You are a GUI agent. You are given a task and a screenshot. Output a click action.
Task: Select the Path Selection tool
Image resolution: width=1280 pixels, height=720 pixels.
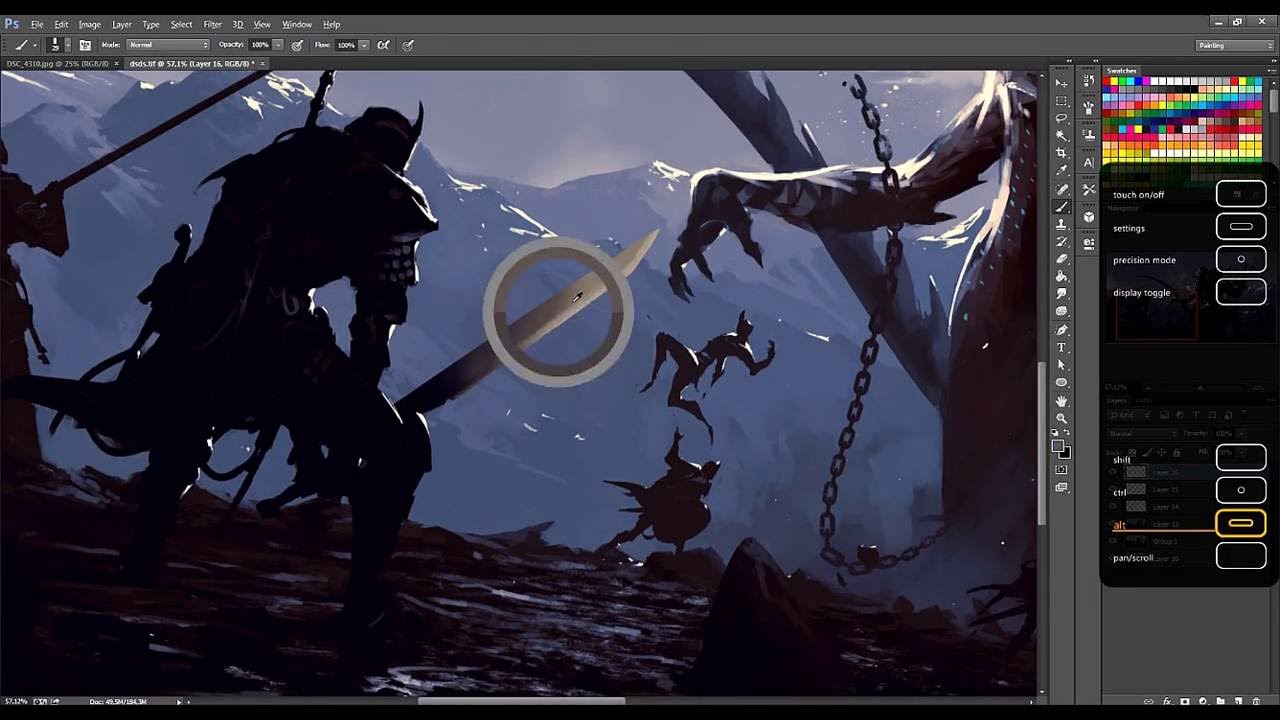click(1061, 364)
